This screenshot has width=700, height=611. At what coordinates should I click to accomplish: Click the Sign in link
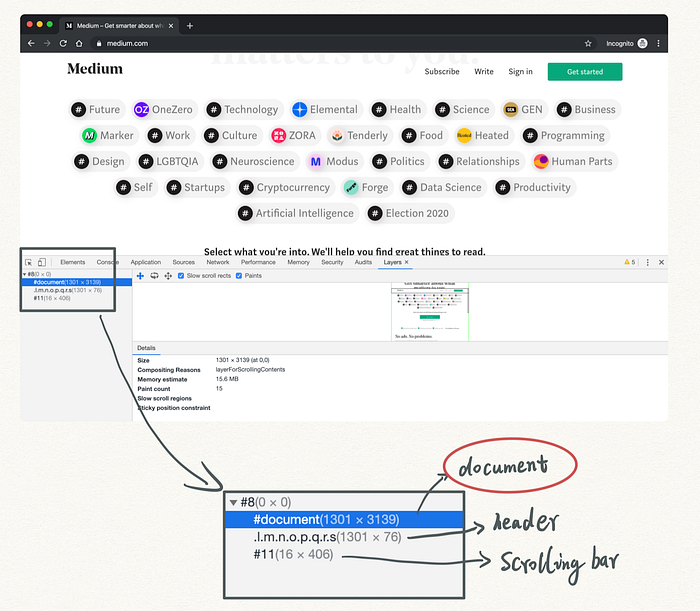521,71
